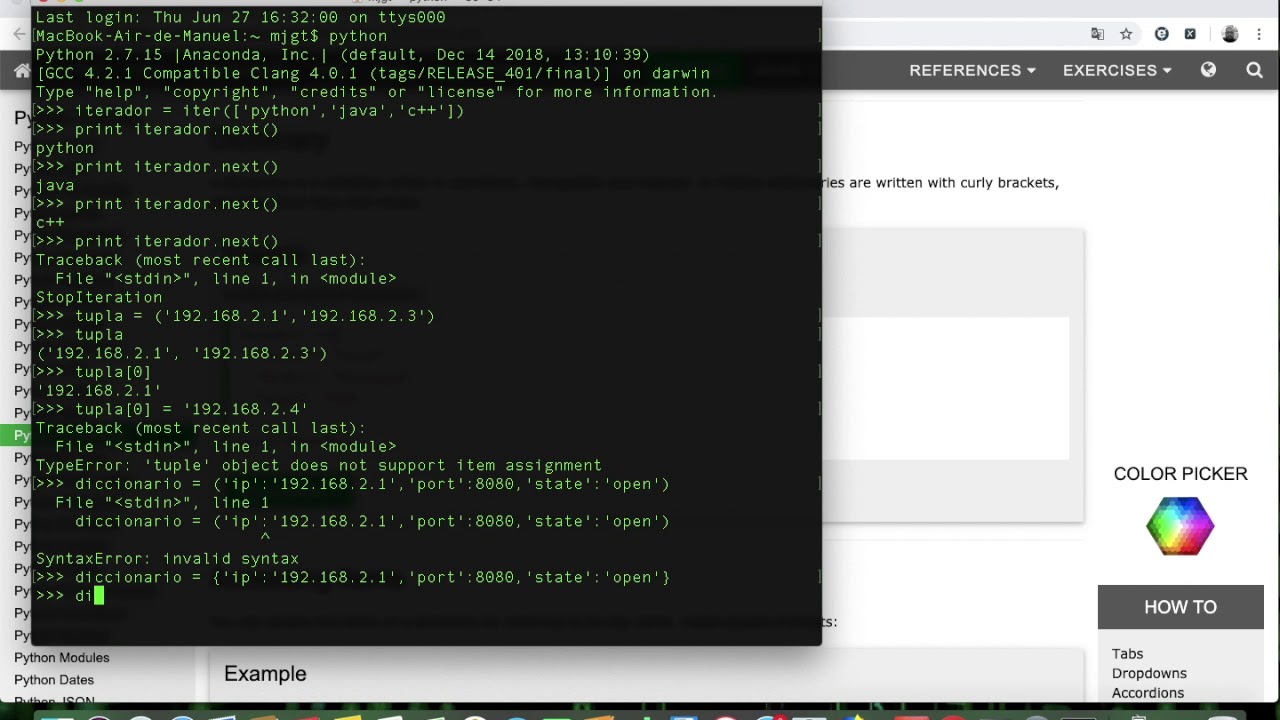Click the 'Python 2.7.15 |Anaconda' version line
Image resolution: width=1280 pixels, height=720 pixels.
click(342, 54)
